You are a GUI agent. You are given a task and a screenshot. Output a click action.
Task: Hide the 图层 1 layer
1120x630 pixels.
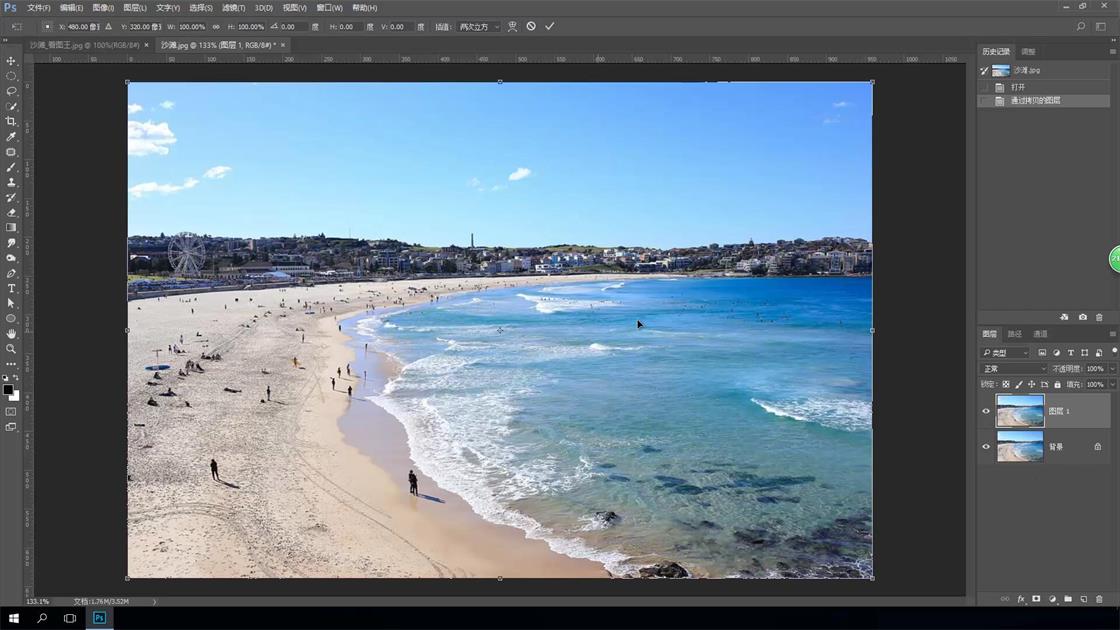pos(986,411)
